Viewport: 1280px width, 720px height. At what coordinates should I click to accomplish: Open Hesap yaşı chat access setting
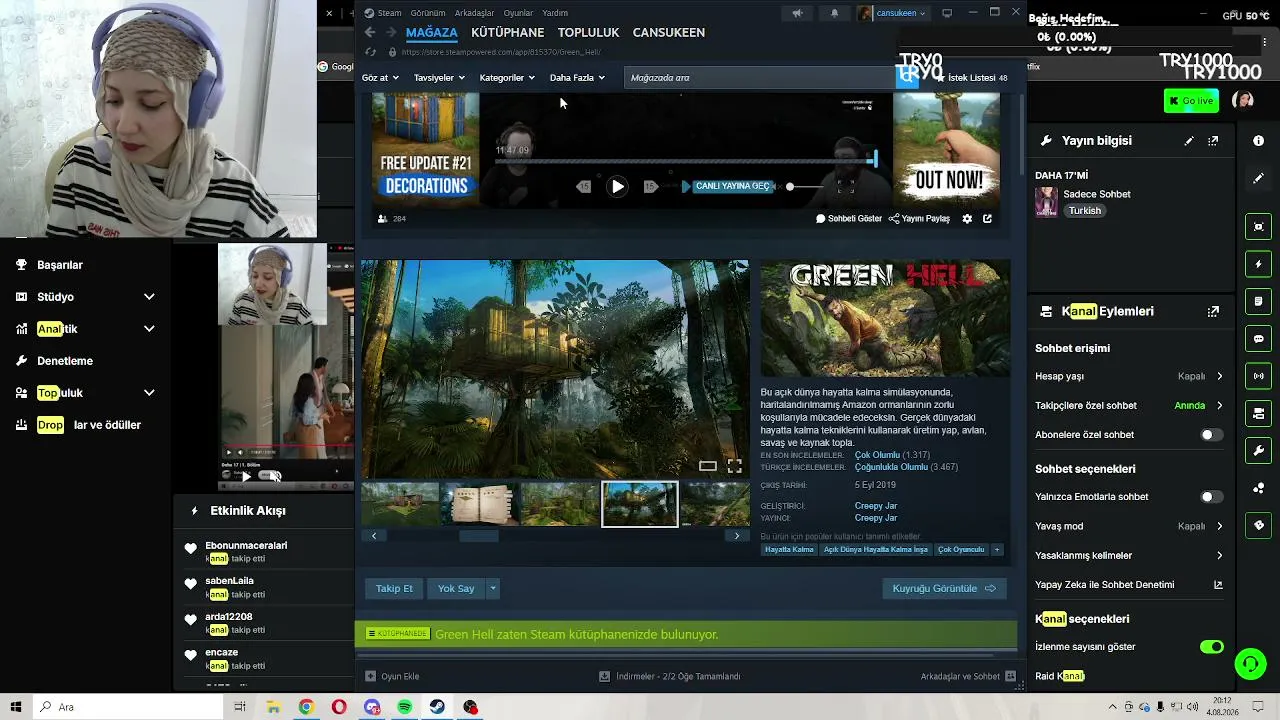coord(1129,376)
